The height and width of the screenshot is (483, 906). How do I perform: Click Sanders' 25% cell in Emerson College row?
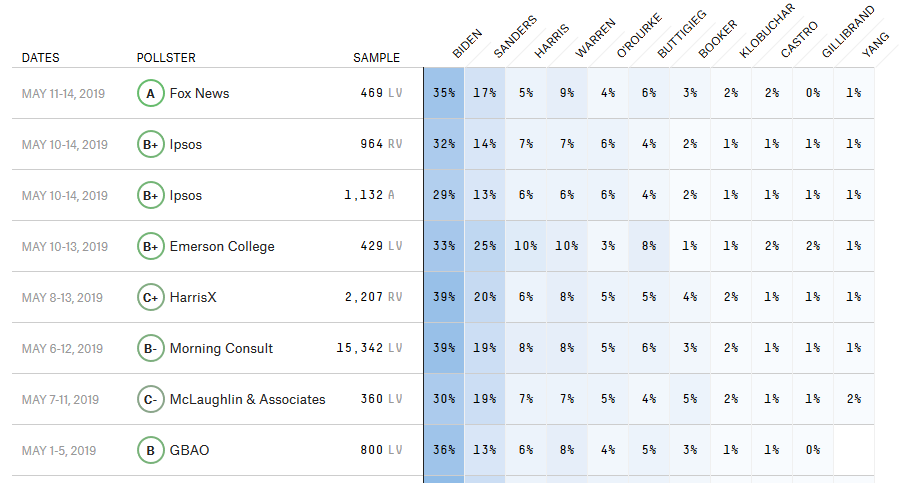(x=485, y=247)
